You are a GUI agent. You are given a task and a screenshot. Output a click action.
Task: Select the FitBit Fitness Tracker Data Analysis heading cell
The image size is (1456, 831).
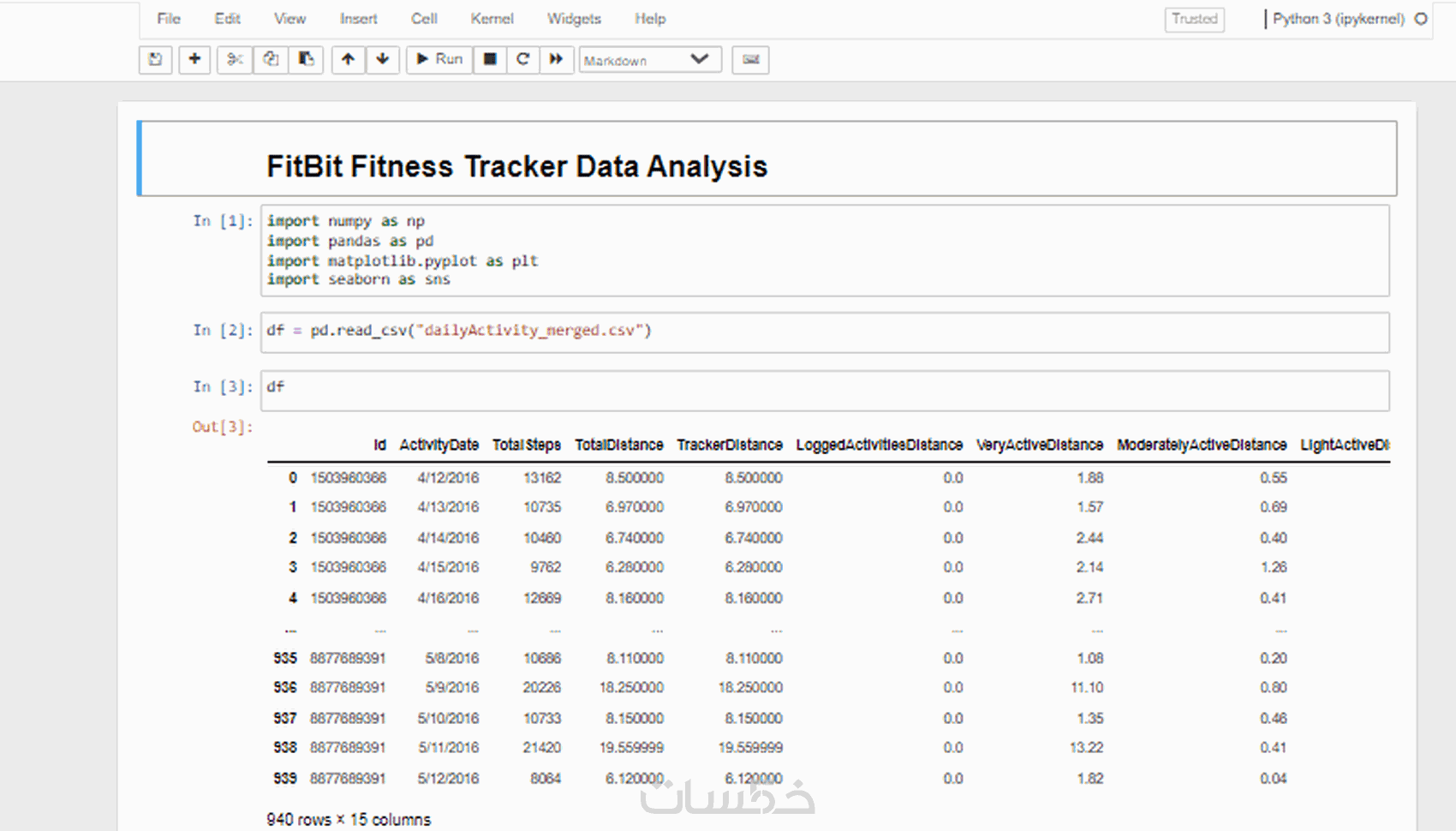[x=767, y=158]
